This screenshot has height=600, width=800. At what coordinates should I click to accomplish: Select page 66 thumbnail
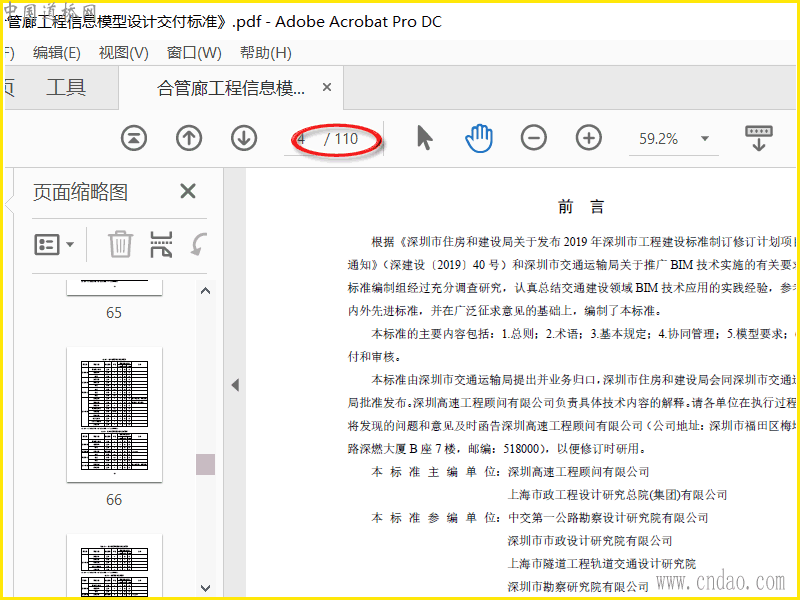coord(114,414)
